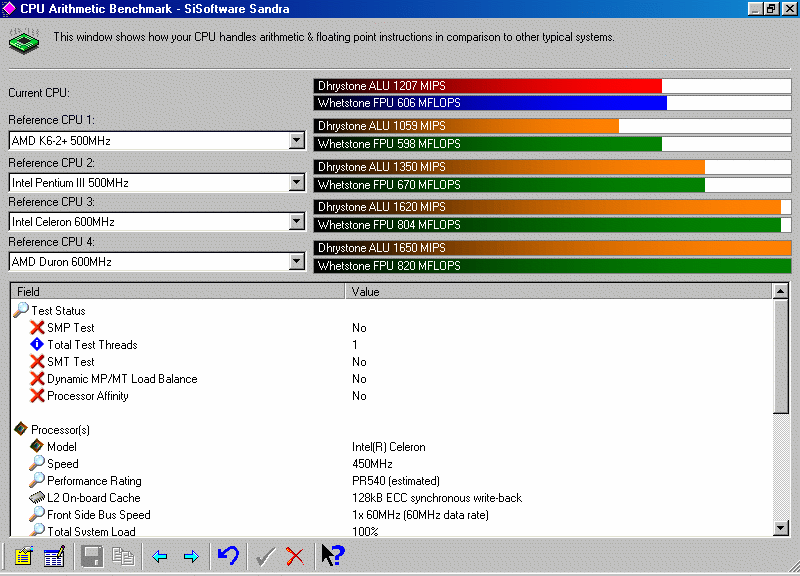Click the AMD K6-2+ 500MHz combo box
The height and width of the screenshot is (576, 800).
click(x=157, y=140)
